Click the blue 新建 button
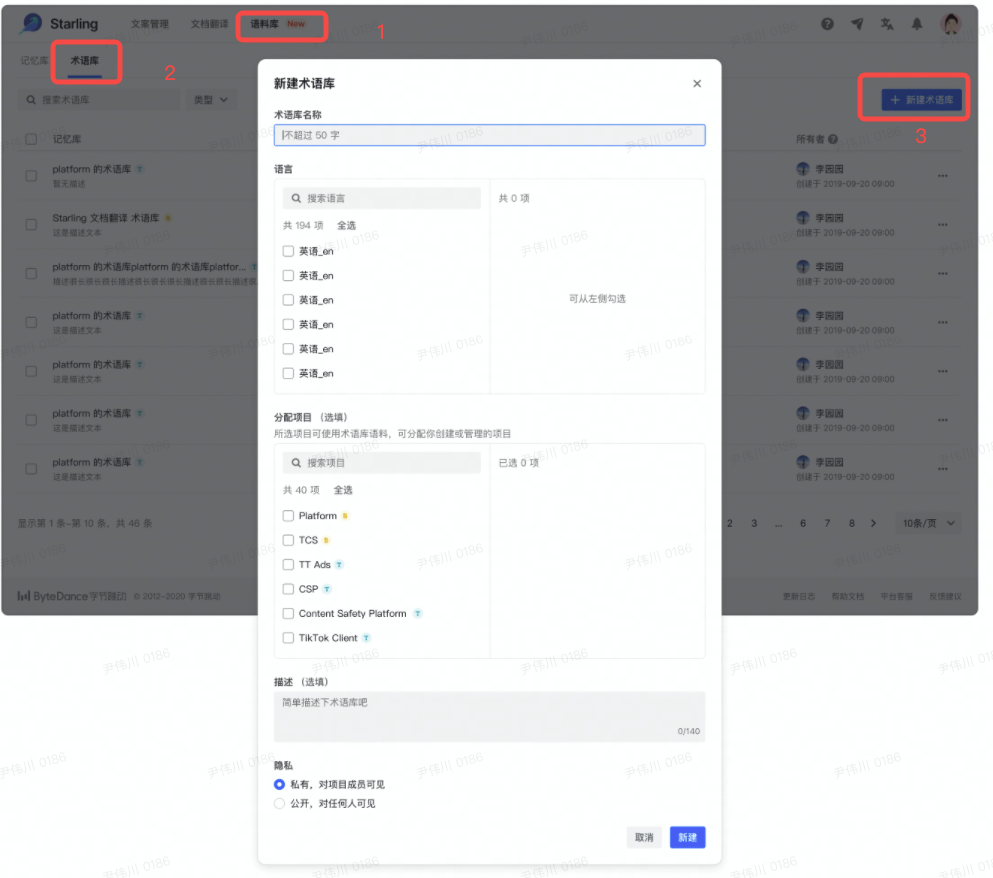993x878 pixels. coord(687,838)
